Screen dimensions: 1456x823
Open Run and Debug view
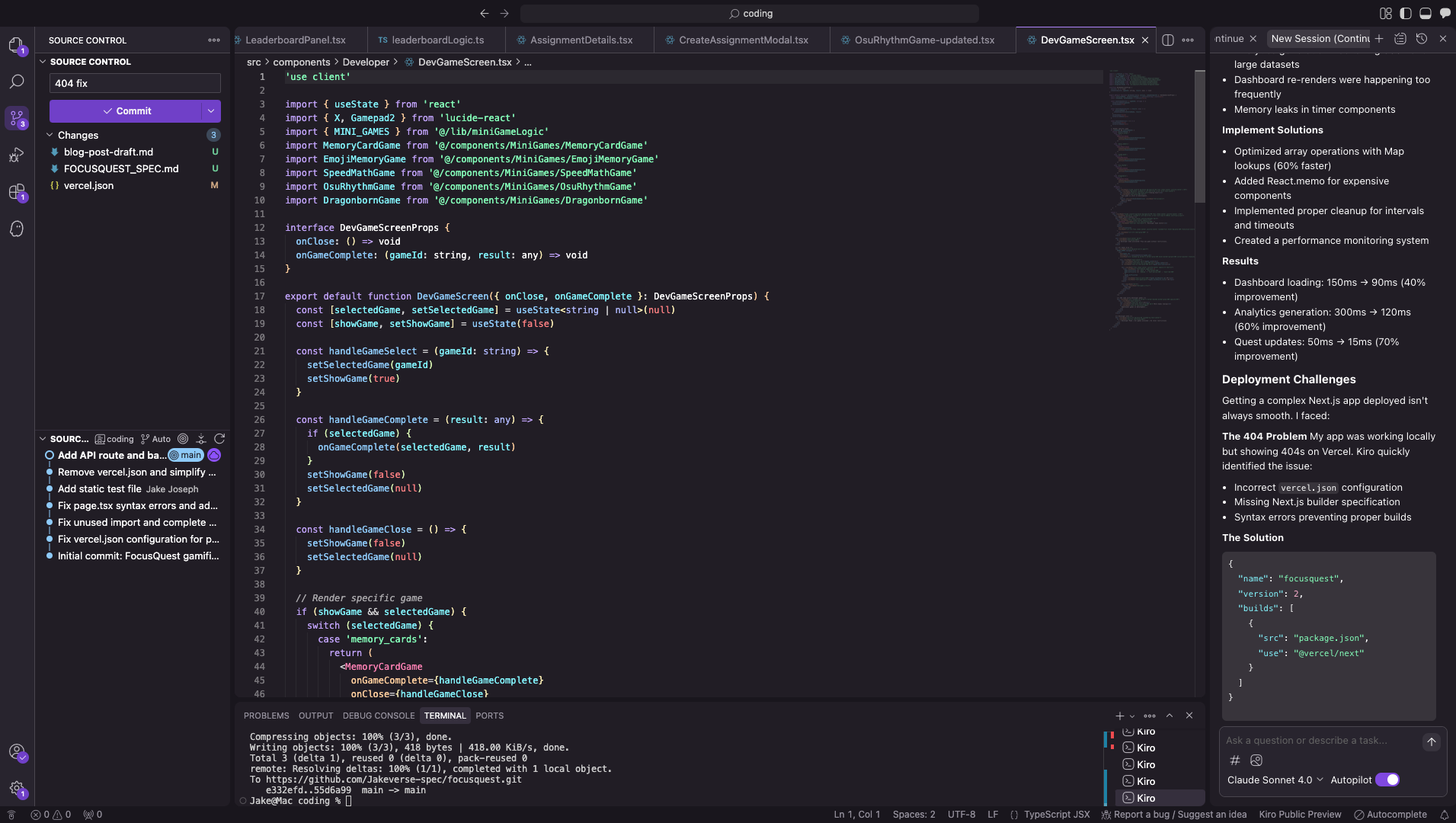point(16,155)
